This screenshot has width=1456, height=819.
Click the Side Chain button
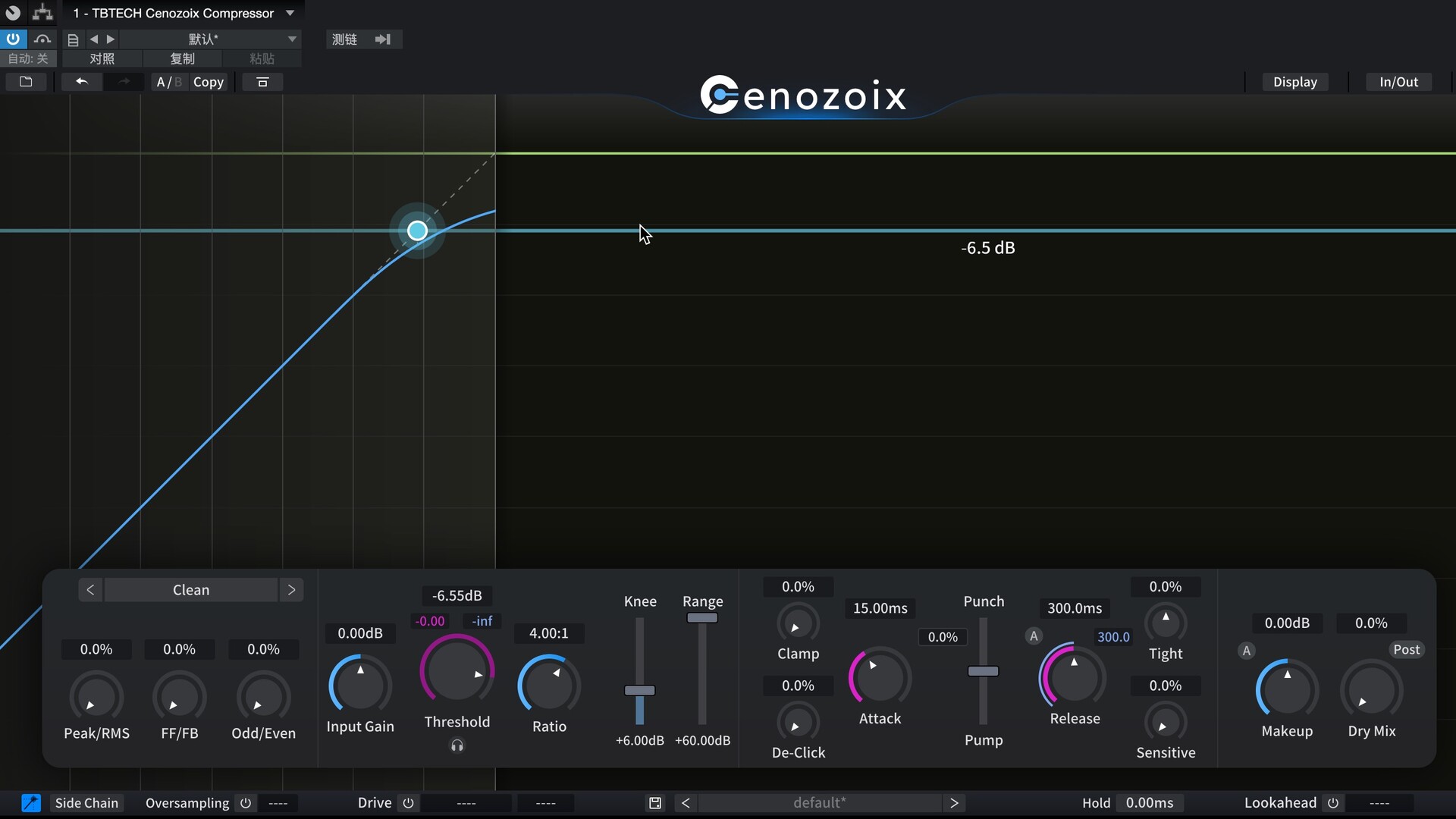(86, 803)
